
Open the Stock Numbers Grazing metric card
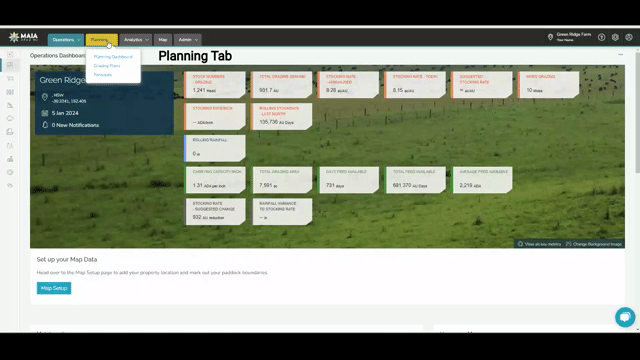tap(215, 84)
